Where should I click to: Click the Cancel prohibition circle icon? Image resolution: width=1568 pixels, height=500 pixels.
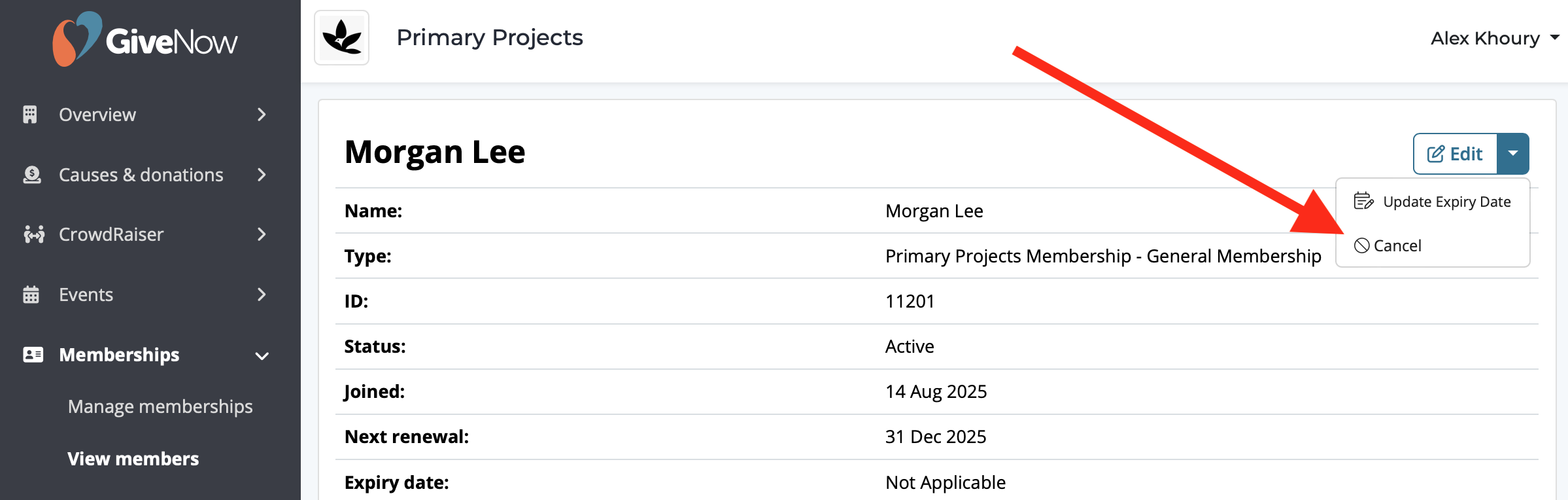(x=1362, y=245)
